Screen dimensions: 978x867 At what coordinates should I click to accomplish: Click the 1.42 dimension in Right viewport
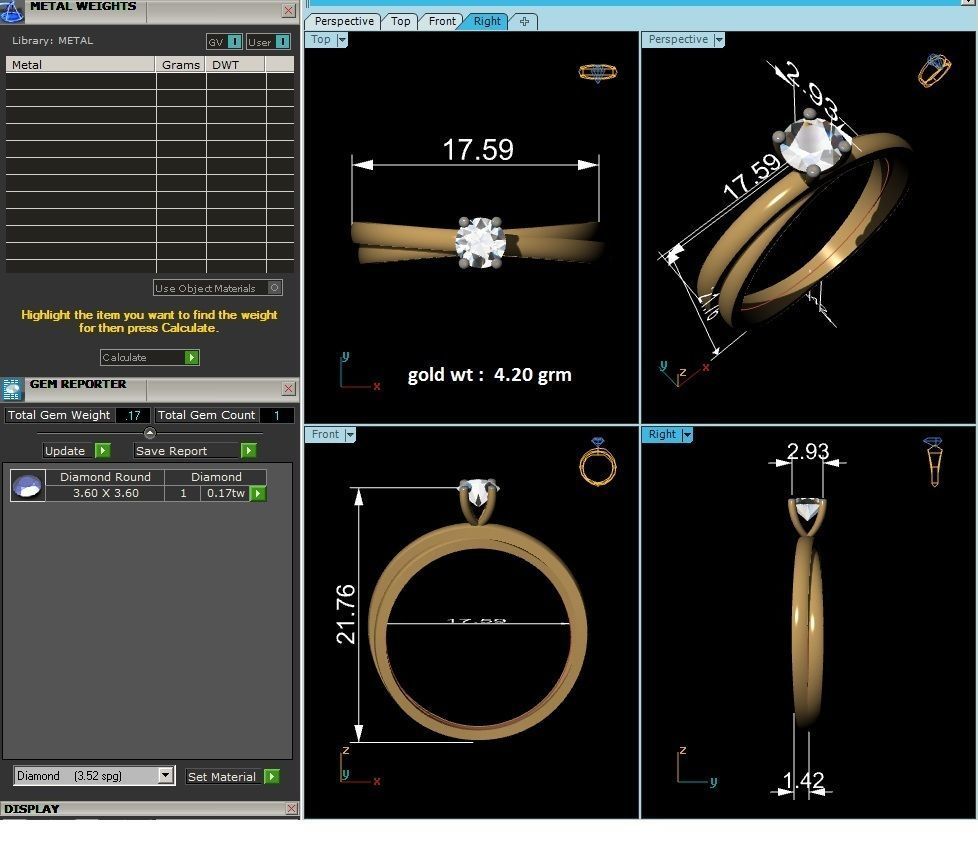click(803, 780)
